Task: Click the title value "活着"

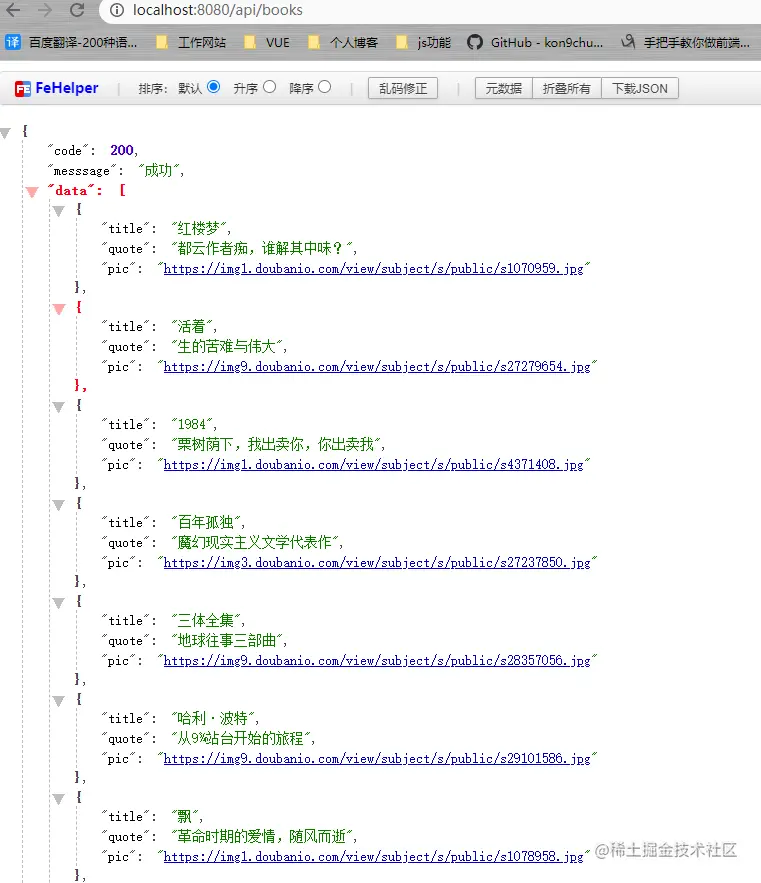Action: pos(192,326)
